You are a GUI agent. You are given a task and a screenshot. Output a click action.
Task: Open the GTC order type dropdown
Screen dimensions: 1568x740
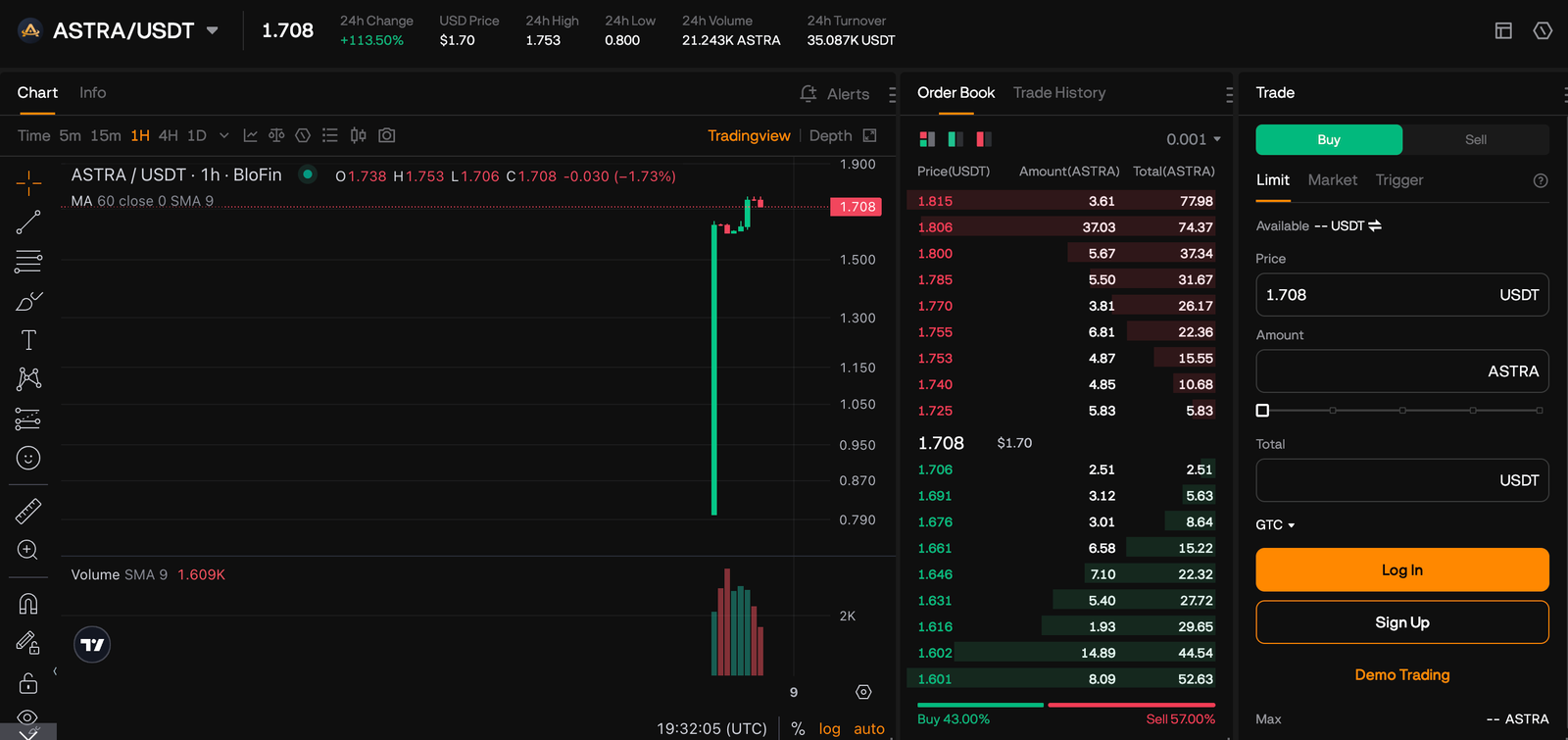pyautogui.click(x=1275, y=525)
